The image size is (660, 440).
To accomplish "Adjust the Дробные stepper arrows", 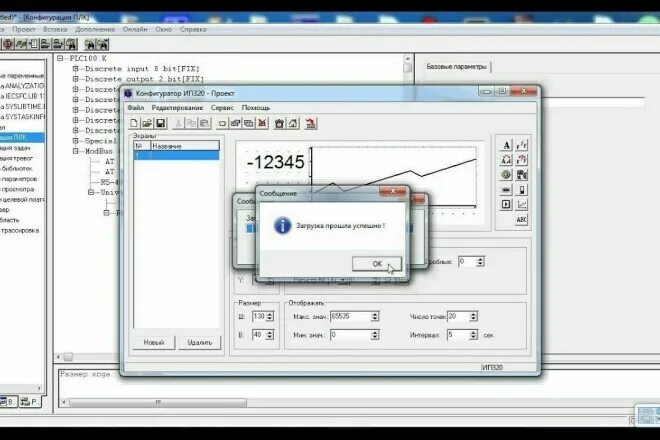I will pos(480,261).
